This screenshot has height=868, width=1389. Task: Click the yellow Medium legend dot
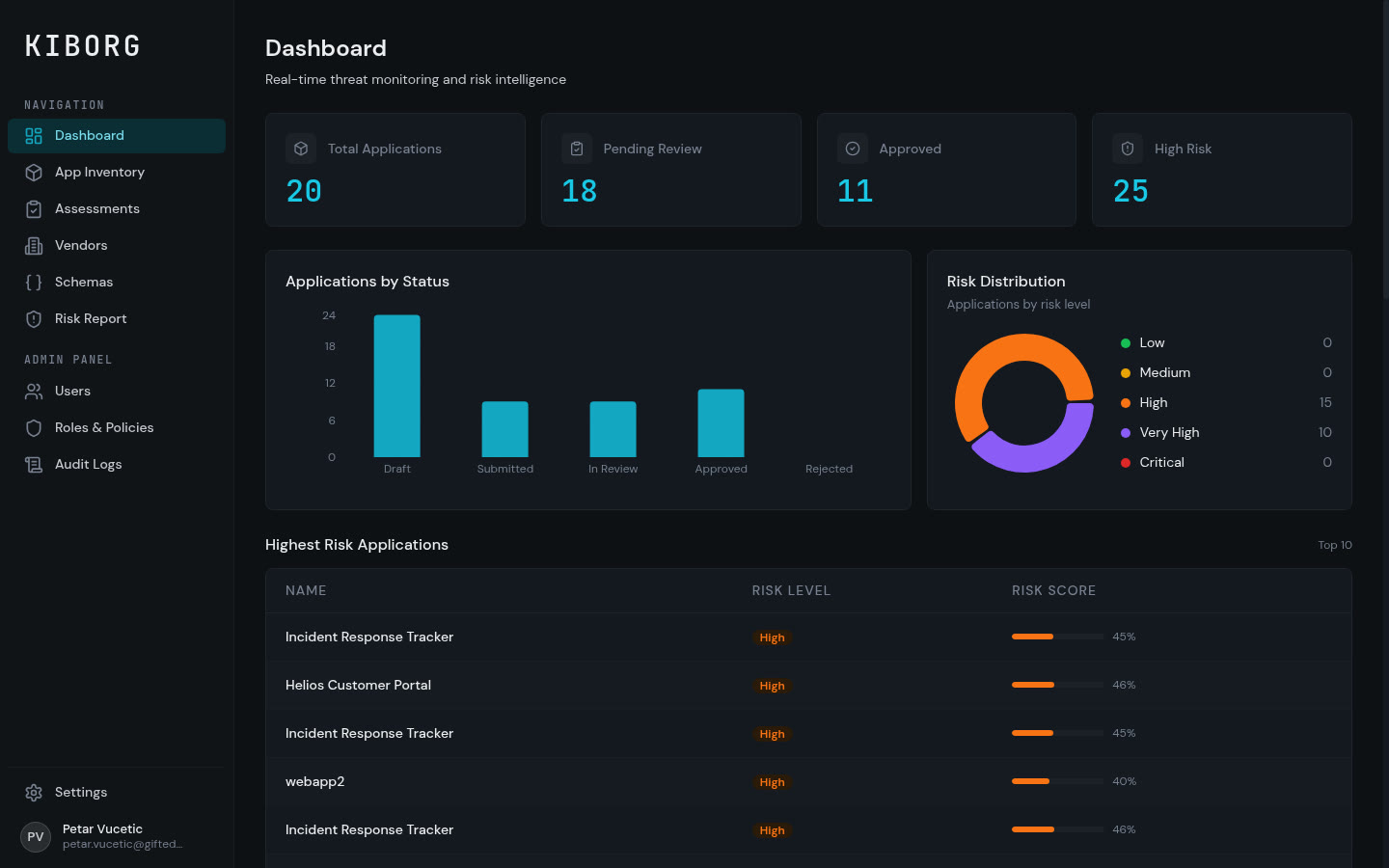pyautogui.click(x=1126, y=373)
